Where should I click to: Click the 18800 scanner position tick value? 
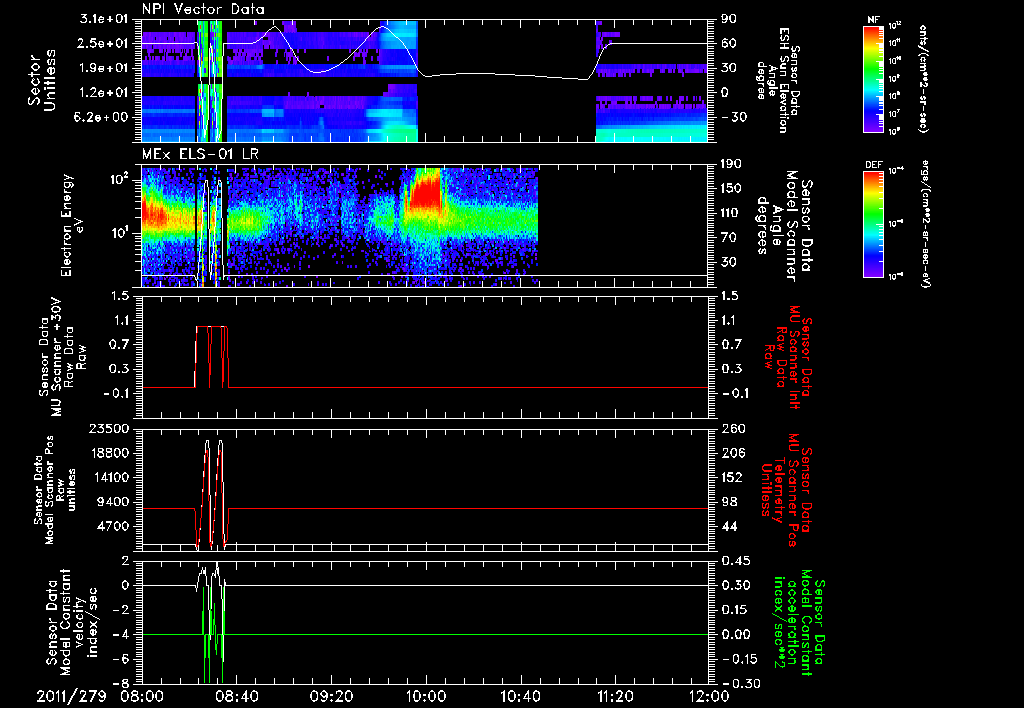[108, 453]
